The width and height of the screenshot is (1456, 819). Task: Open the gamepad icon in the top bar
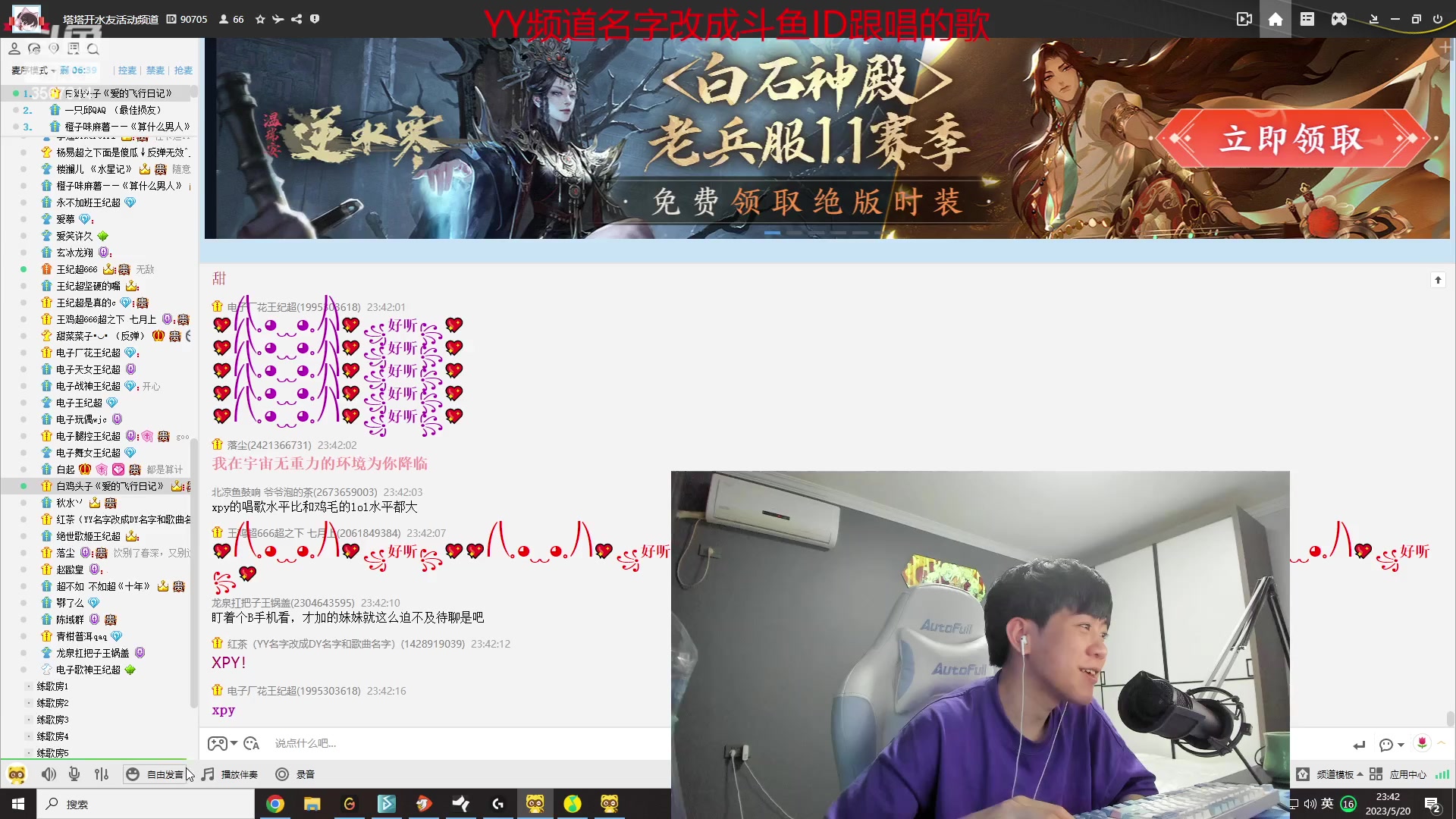[1339, 19]
